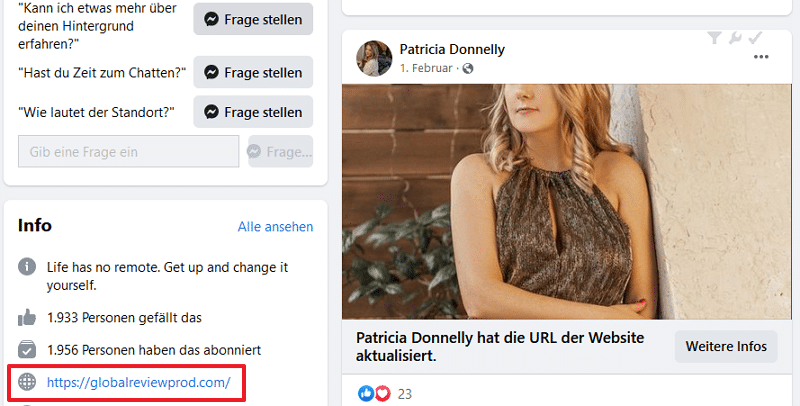
Task: Open the post options three-dots menu
Action: pos(761,57)
